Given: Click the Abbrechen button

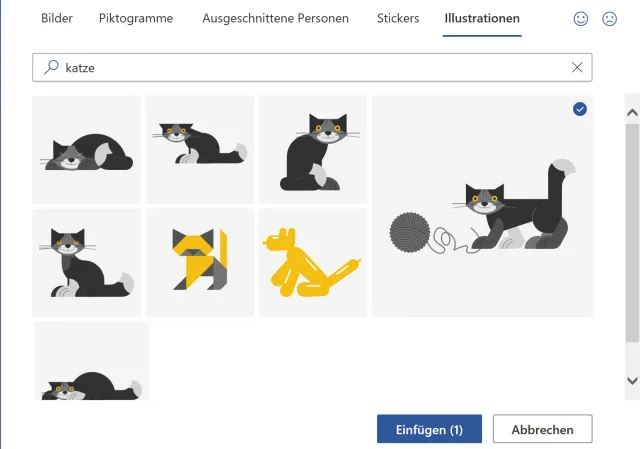Looking at the screenshot, I should [x=542, y=430].
